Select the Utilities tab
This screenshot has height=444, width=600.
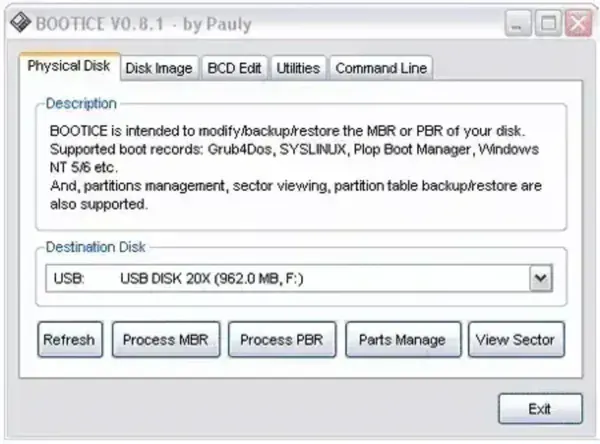coord(298,68)
